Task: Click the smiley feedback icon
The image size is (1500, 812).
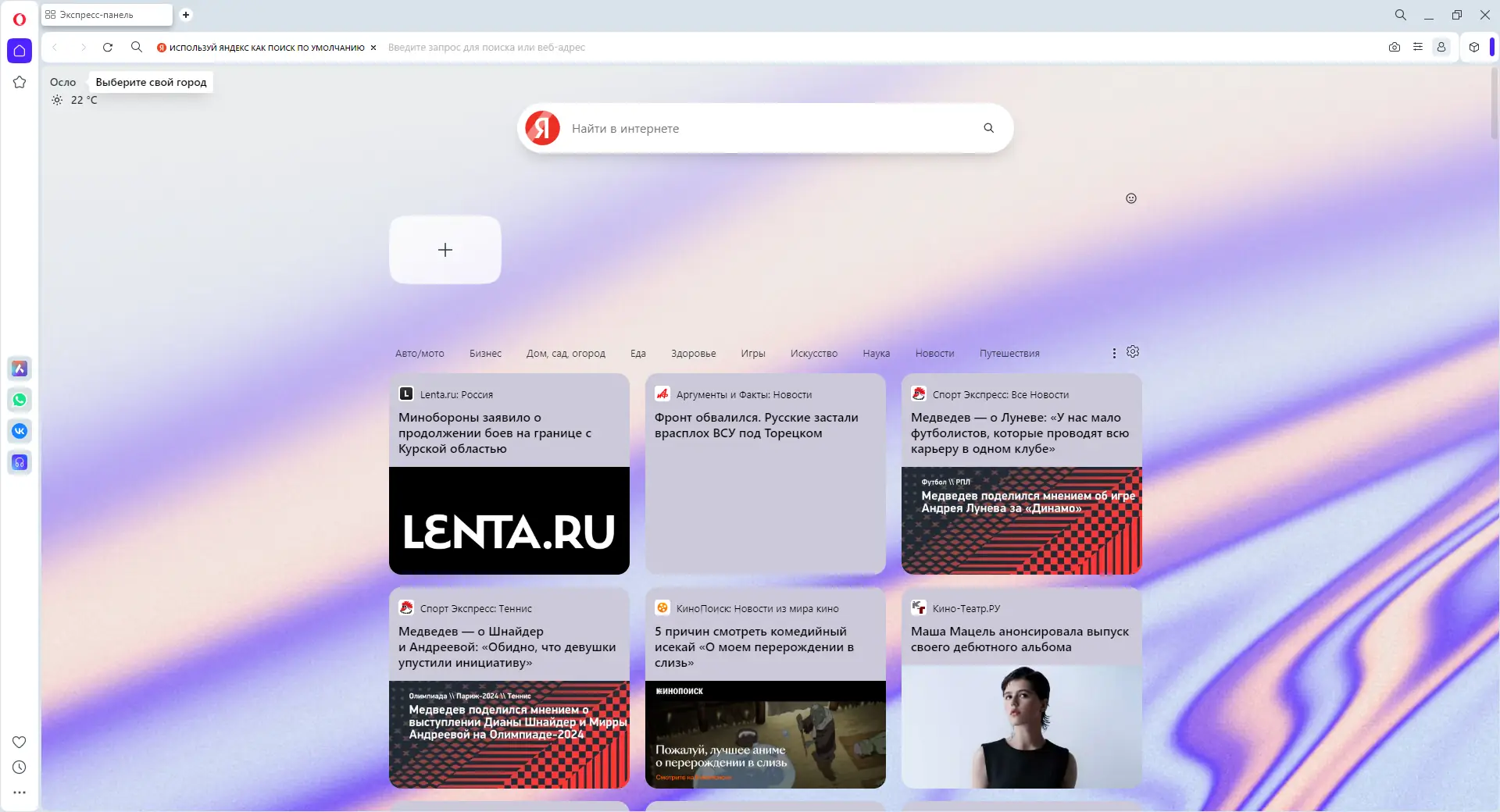Action: (1131, 198)
